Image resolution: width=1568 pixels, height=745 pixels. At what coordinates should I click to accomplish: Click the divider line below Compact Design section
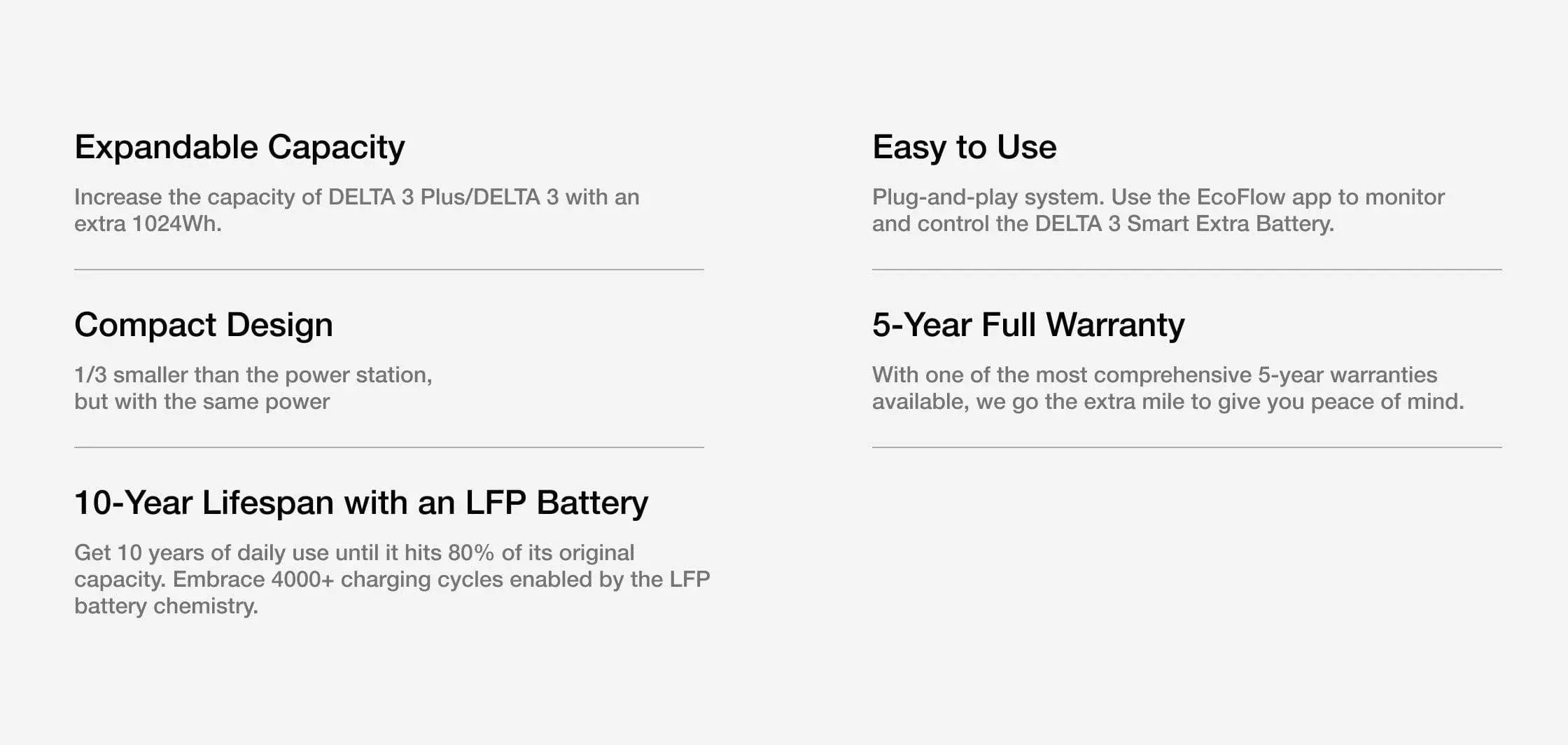pos(388,447)
